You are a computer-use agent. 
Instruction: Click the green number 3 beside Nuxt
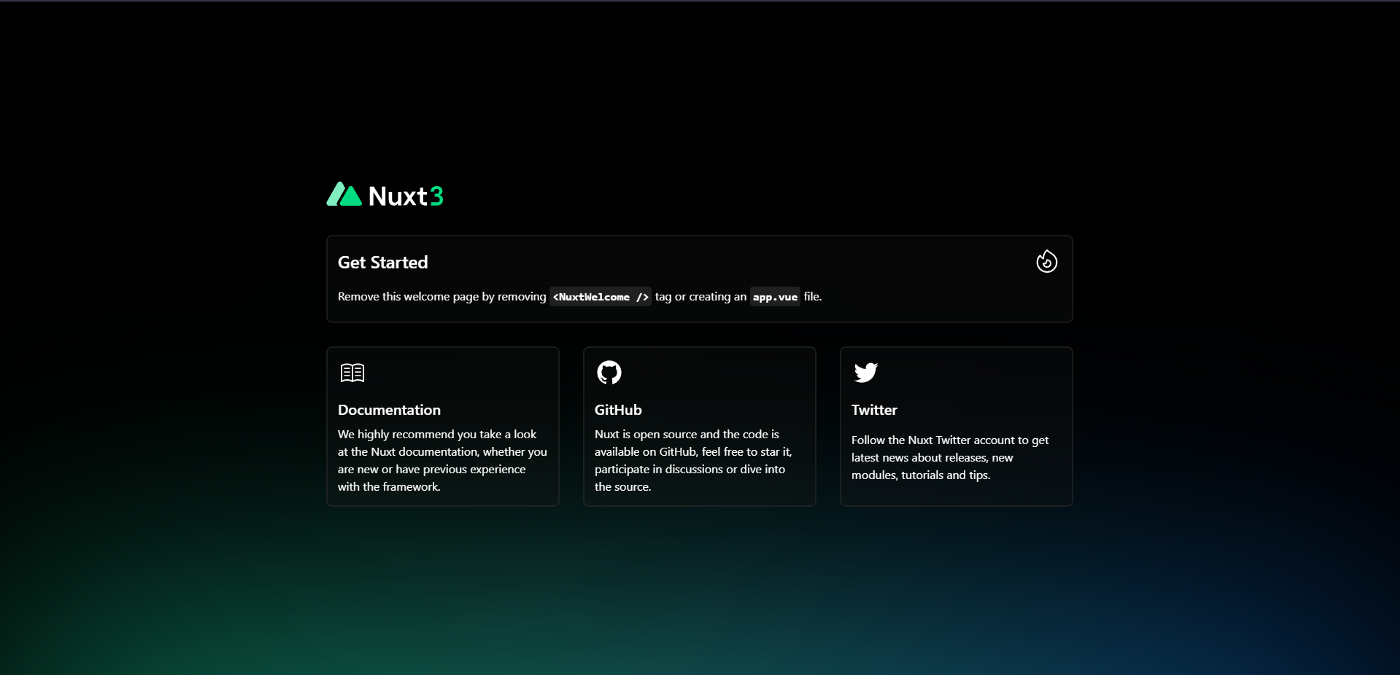coord(438,196)
